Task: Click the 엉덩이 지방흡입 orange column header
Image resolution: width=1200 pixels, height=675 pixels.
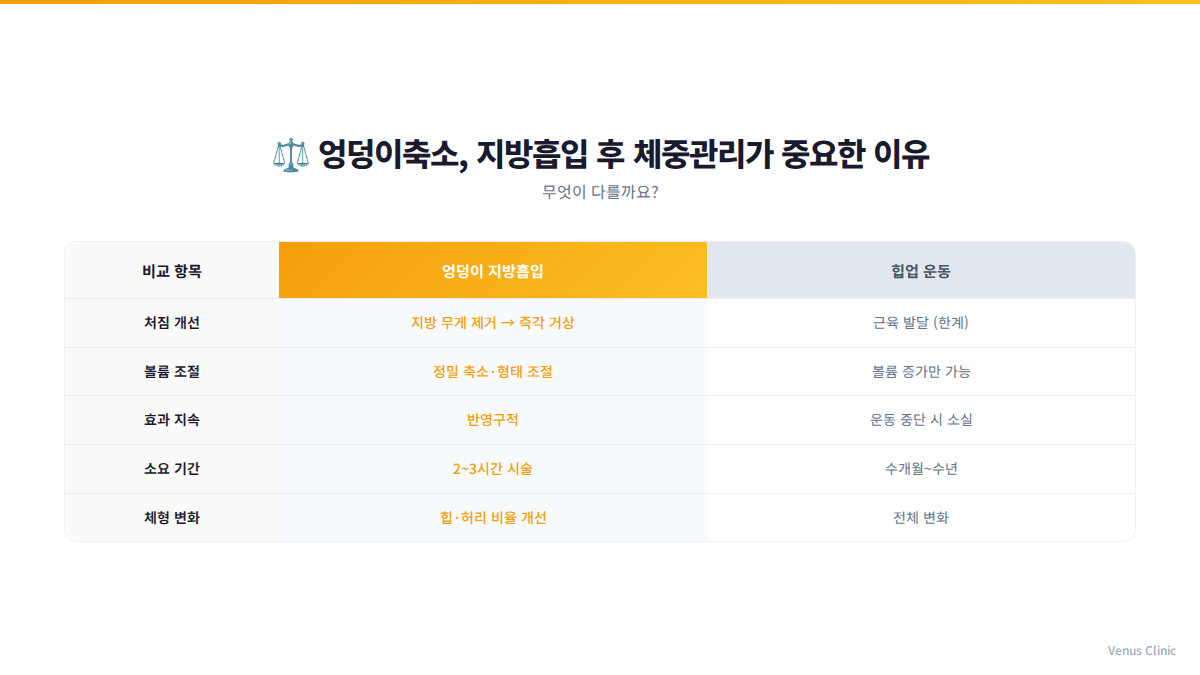Action: click(493, 270)
